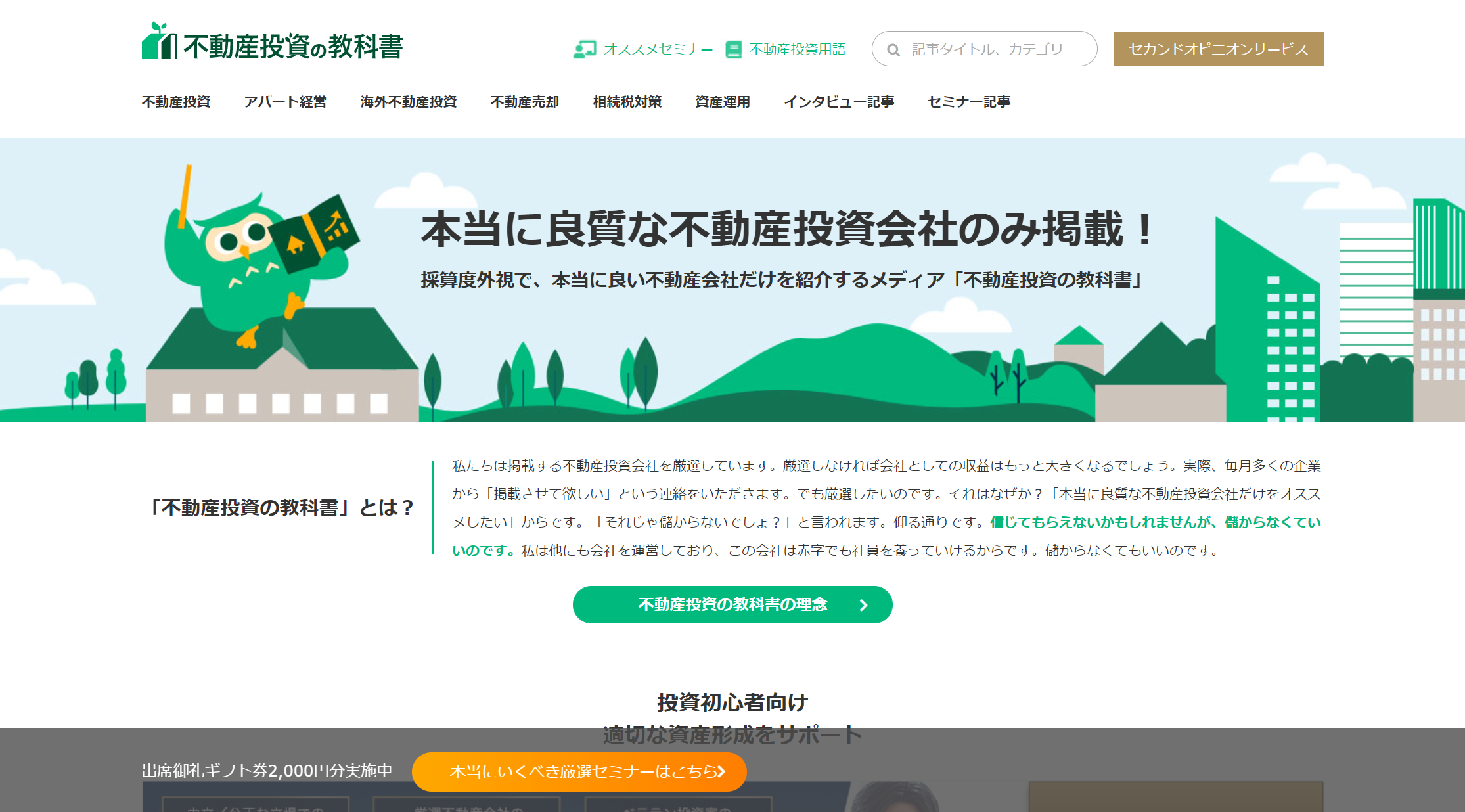Open the 不動産投資 menu item
The image size is (1465, 812).
click(x=176, y=102)
